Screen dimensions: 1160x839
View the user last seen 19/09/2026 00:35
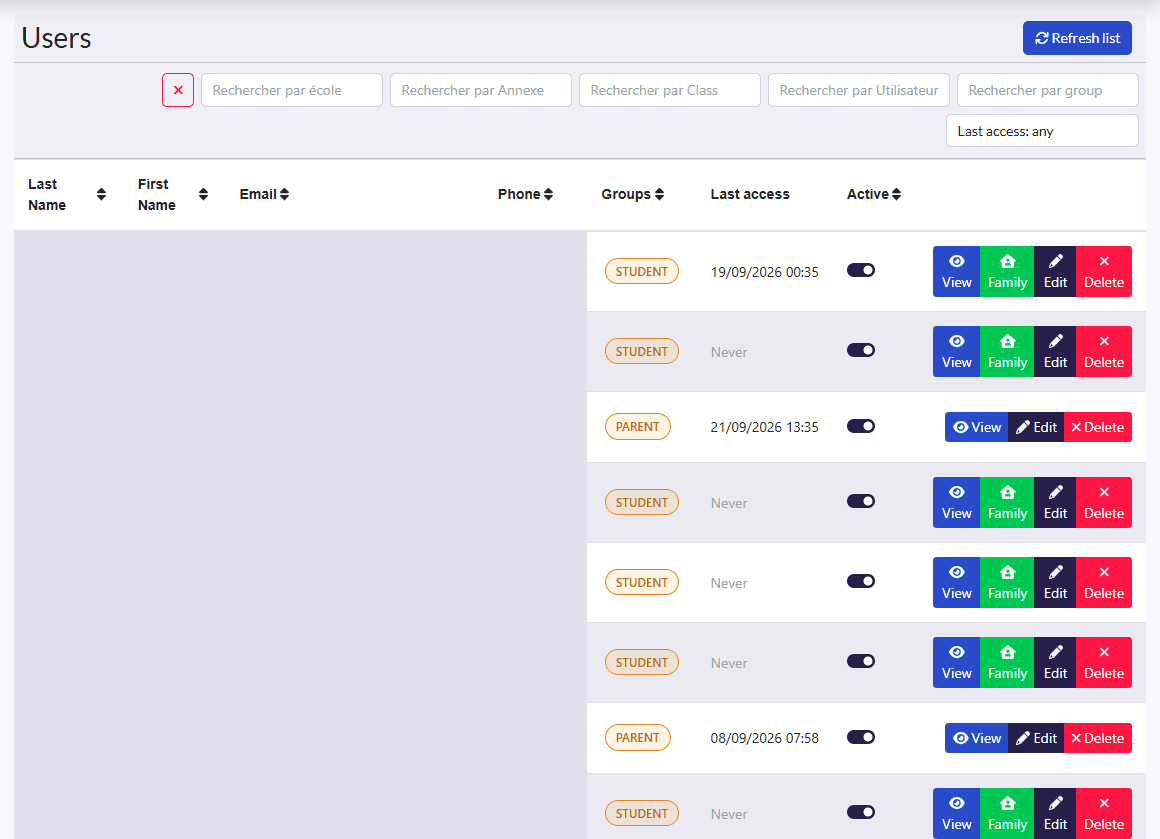(x=957, y=272)
